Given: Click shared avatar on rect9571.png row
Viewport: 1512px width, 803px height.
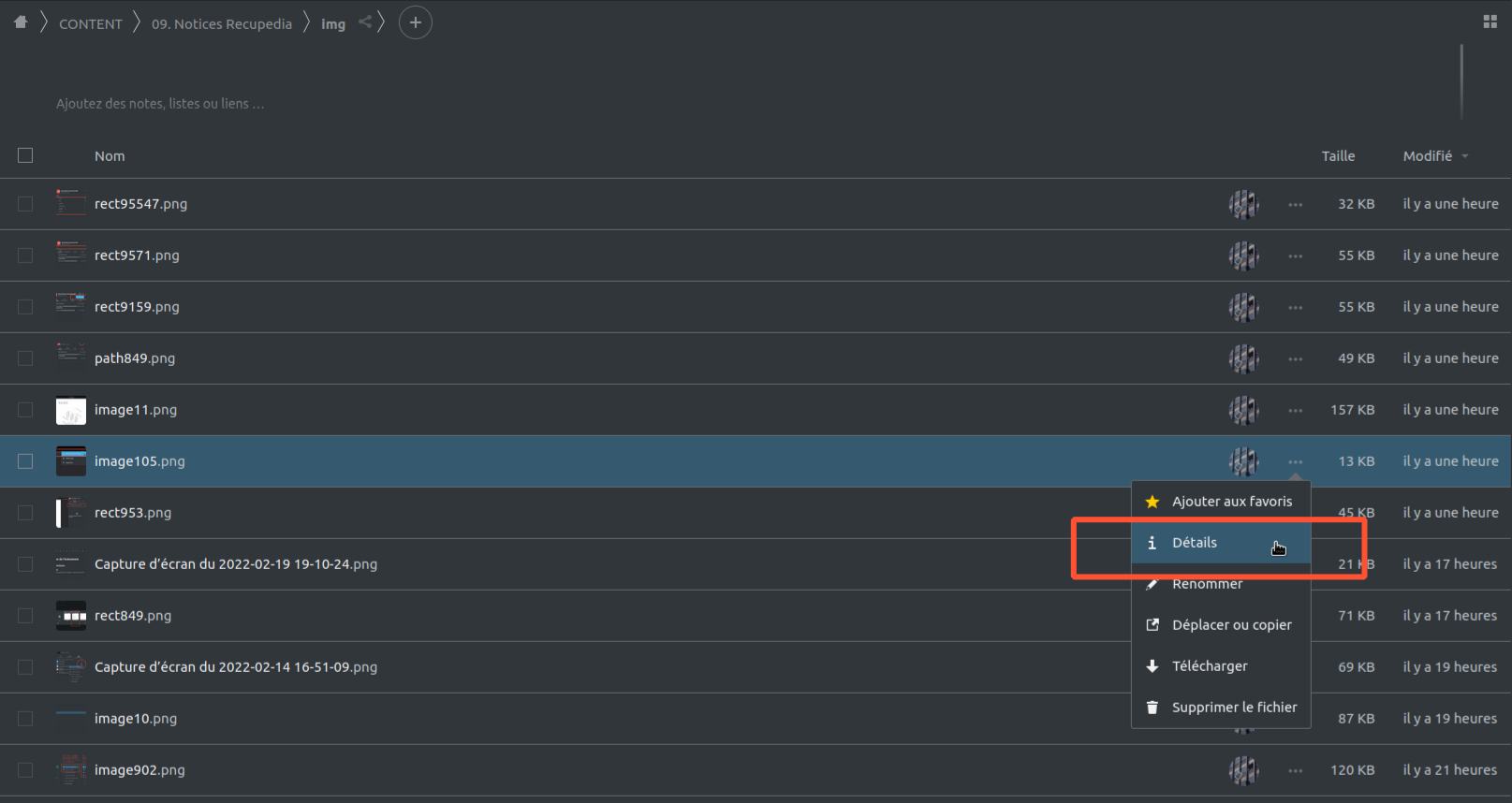Looking at the screenshot, I should click(1243, 255).
